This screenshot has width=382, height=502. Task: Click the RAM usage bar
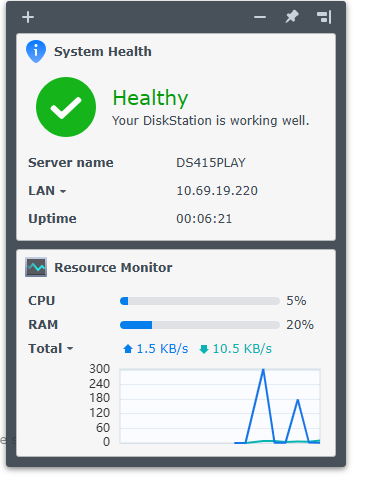click(x=200, y=325)
